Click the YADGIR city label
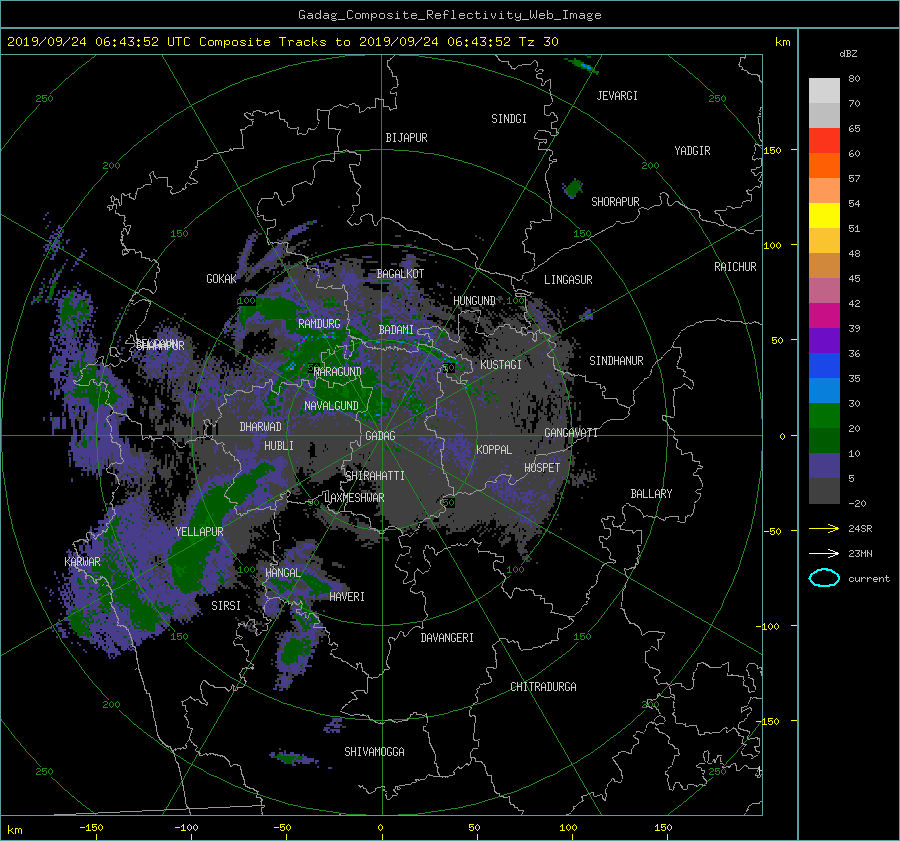Image resolution: width=900 pixels, height=841 pixels. coord(692,151)
